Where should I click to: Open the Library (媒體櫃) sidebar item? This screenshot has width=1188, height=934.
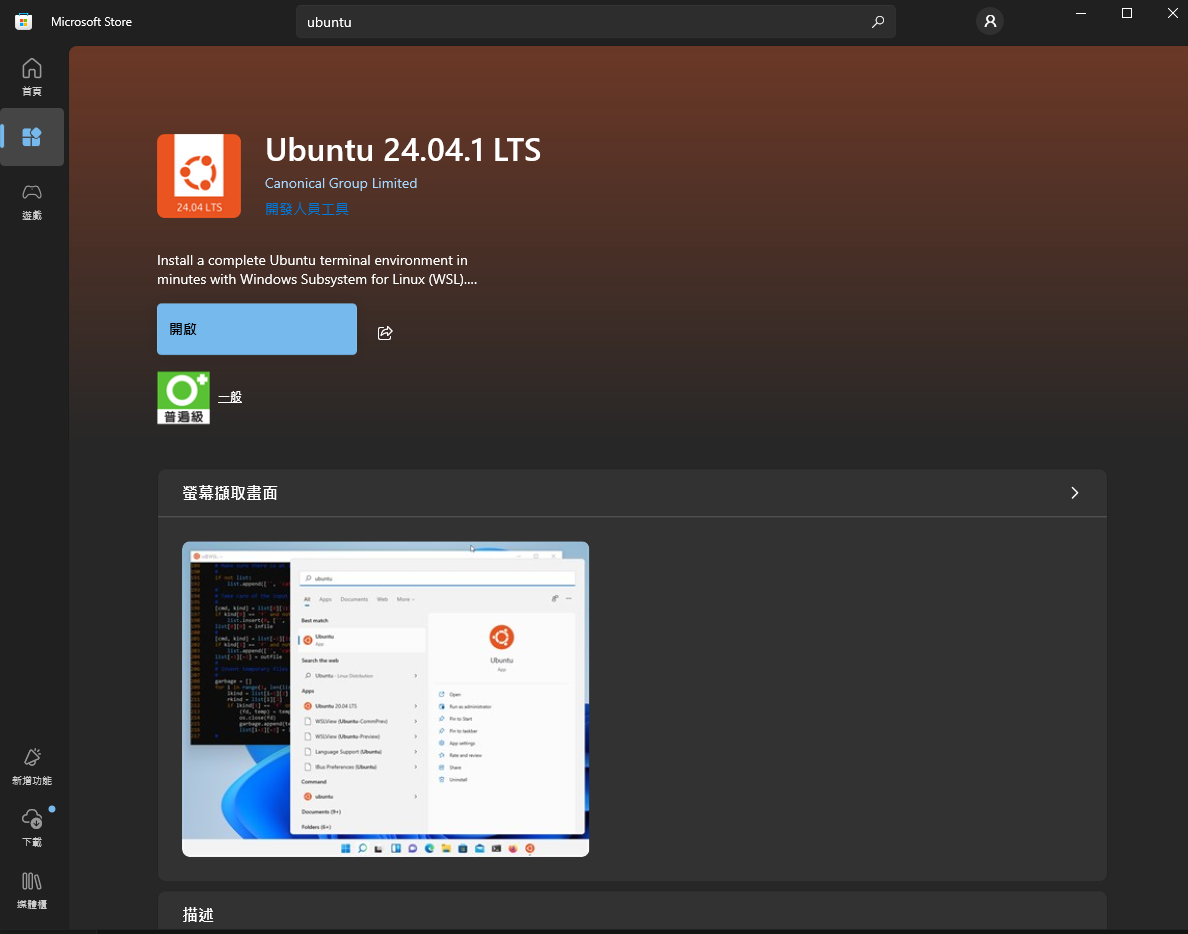pos(32,889)
